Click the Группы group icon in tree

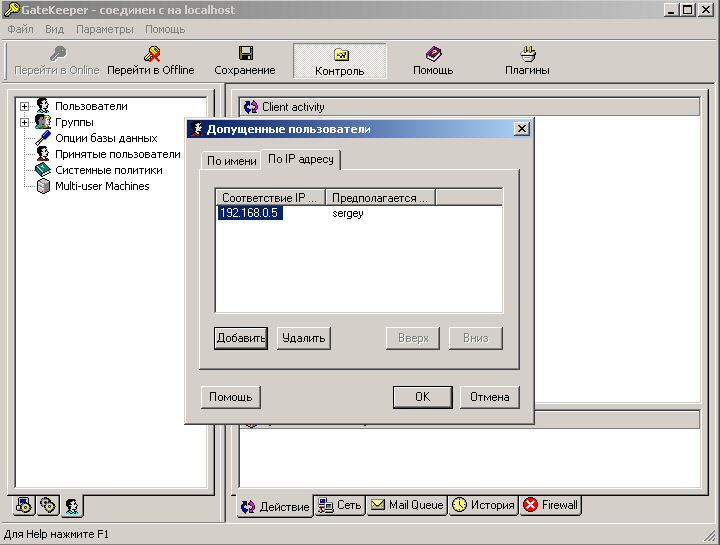pyautogui.click(x=43, y=122)
